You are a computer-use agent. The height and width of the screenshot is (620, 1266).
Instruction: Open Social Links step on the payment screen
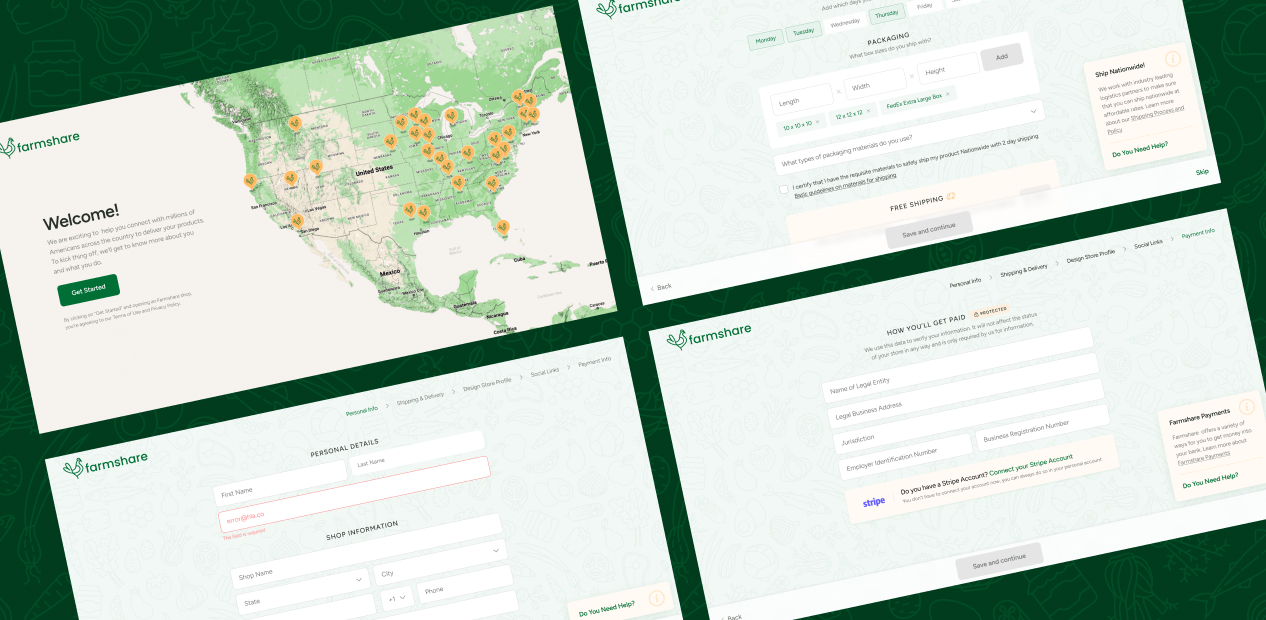1148,243
